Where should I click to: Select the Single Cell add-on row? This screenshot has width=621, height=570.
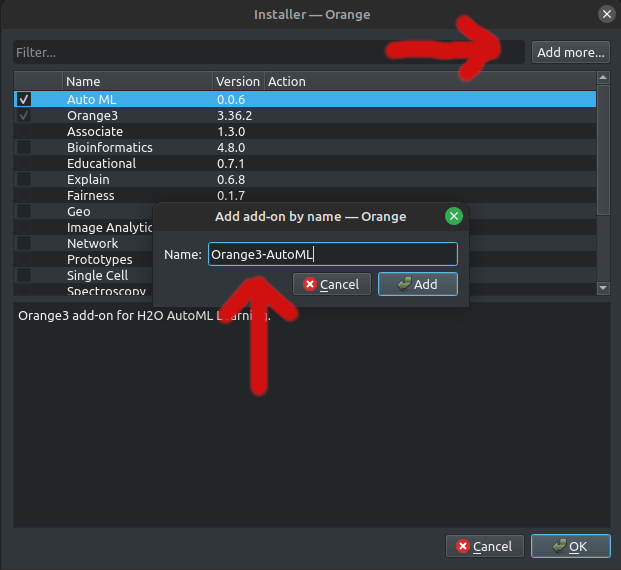click(83, 275)
